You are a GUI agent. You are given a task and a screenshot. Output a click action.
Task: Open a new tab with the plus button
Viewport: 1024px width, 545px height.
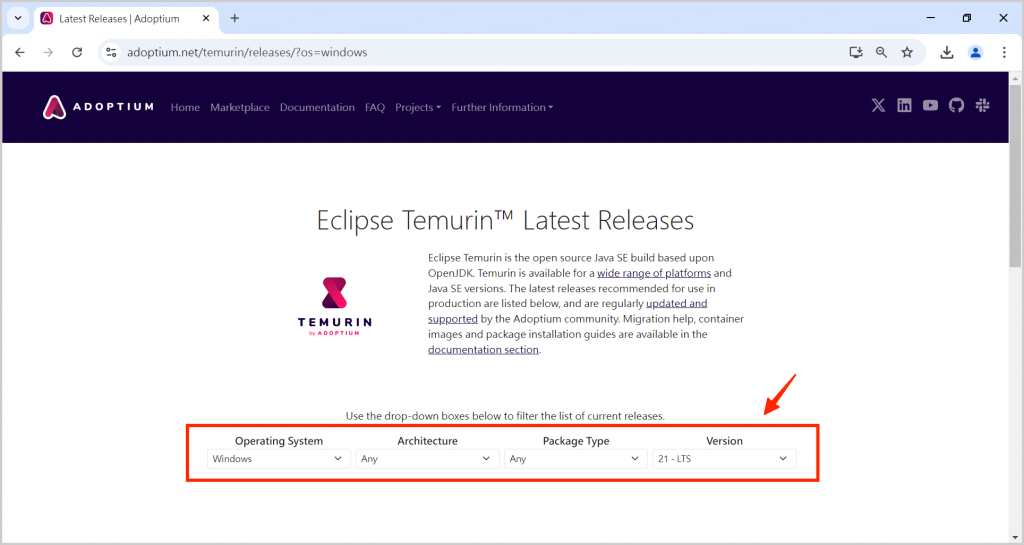coord(234,18)
